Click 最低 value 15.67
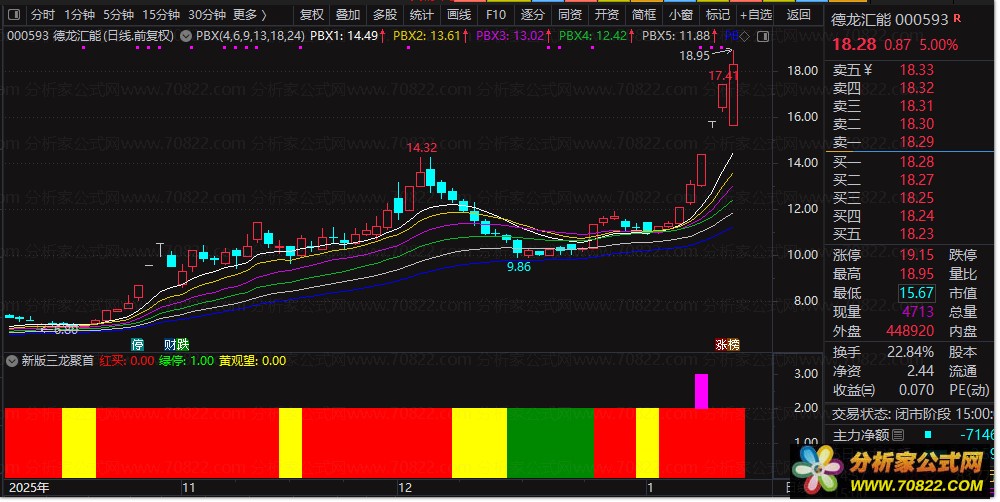 click(x=916, y=293)
